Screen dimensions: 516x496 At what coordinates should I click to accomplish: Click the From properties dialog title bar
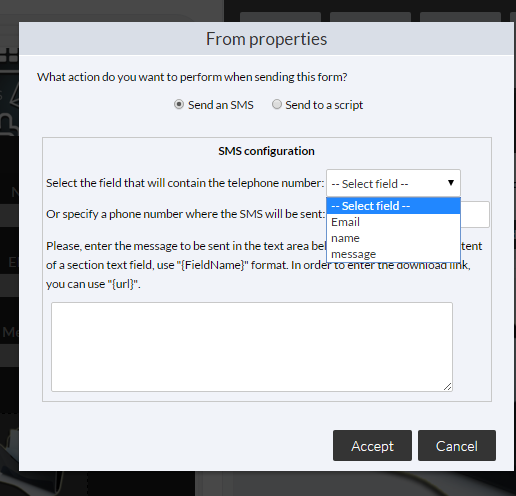(266, 39)
